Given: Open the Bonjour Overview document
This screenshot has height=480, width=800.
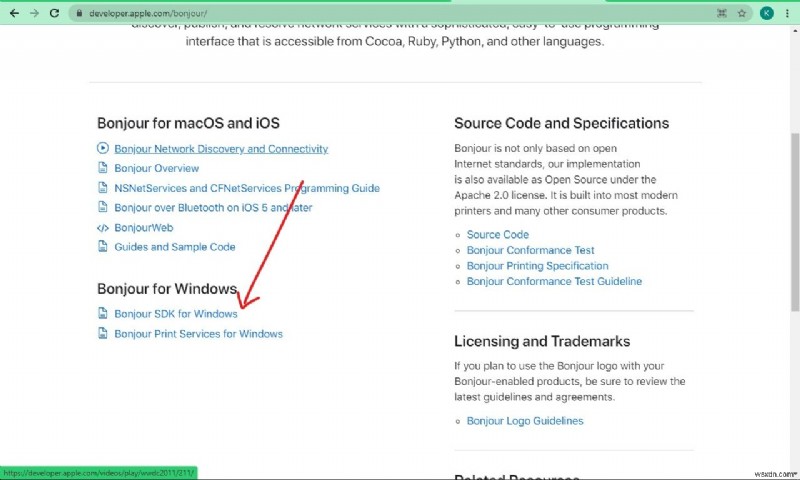Looking at the screenshot, I should pos(156,169).
